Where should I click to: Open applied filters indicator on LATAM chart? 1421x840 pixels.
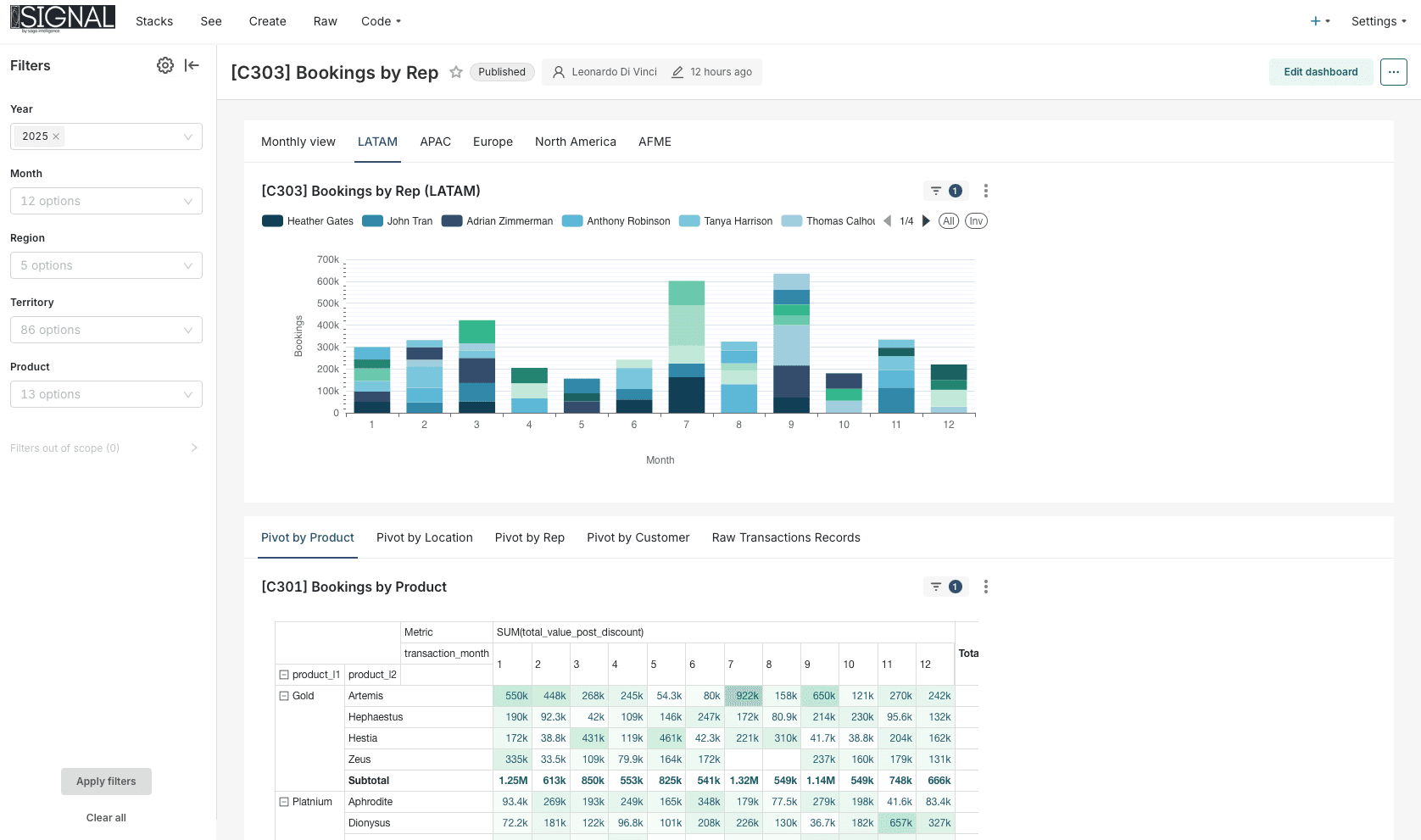(x=945, y=191)
